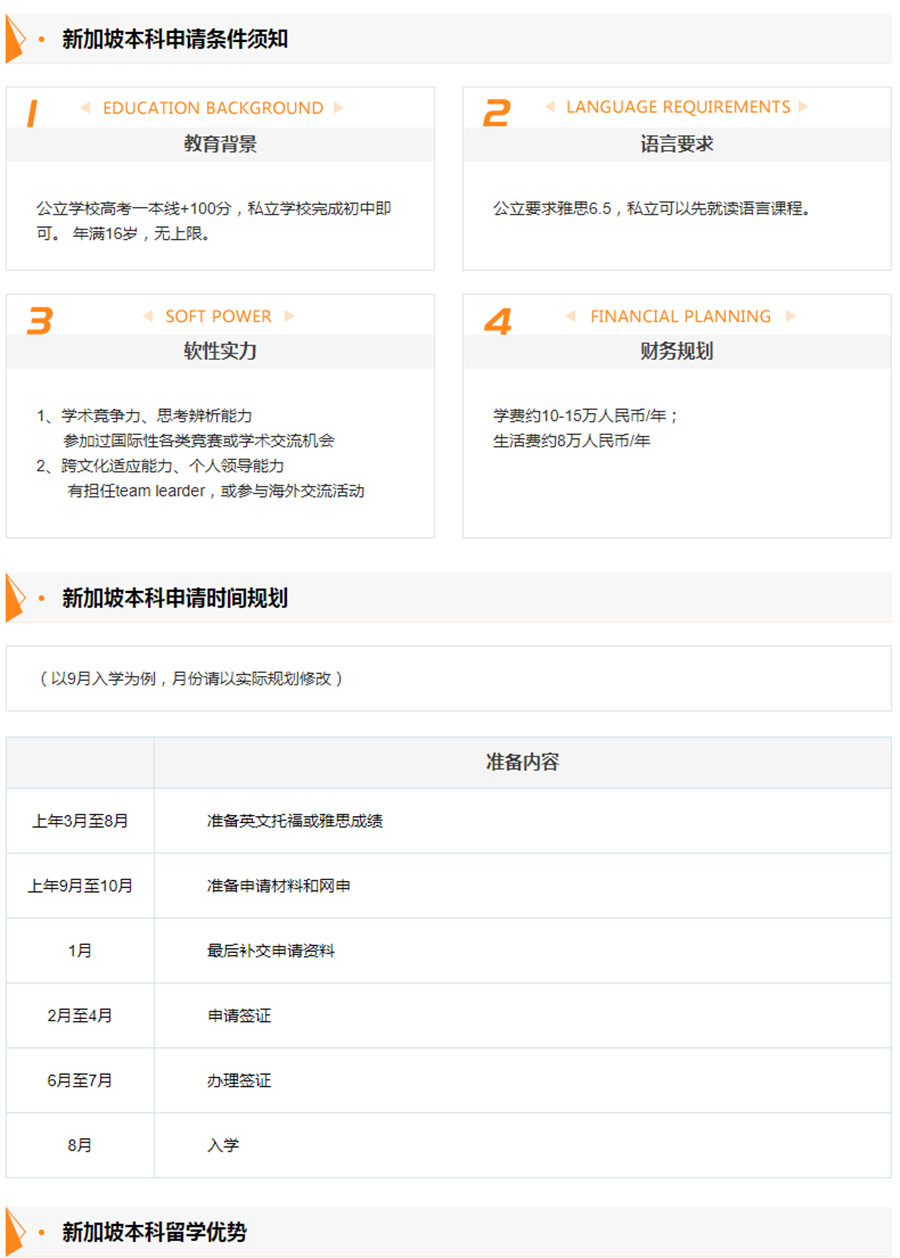
Task: Click the 财务规划 heading
Action: pos(677,351)
